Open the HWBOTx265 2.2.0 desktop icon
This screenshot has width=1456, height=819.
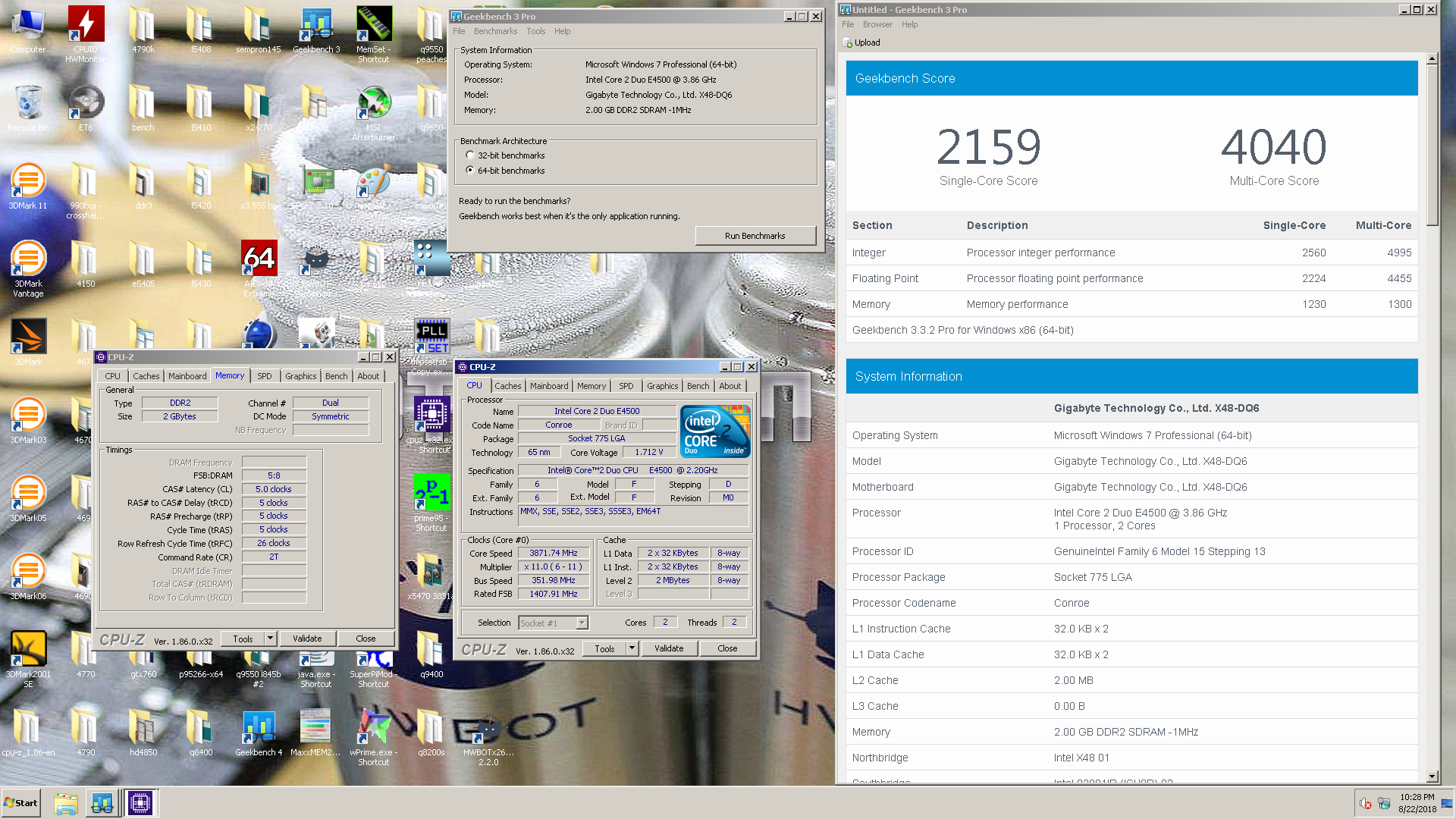(489, 741)
